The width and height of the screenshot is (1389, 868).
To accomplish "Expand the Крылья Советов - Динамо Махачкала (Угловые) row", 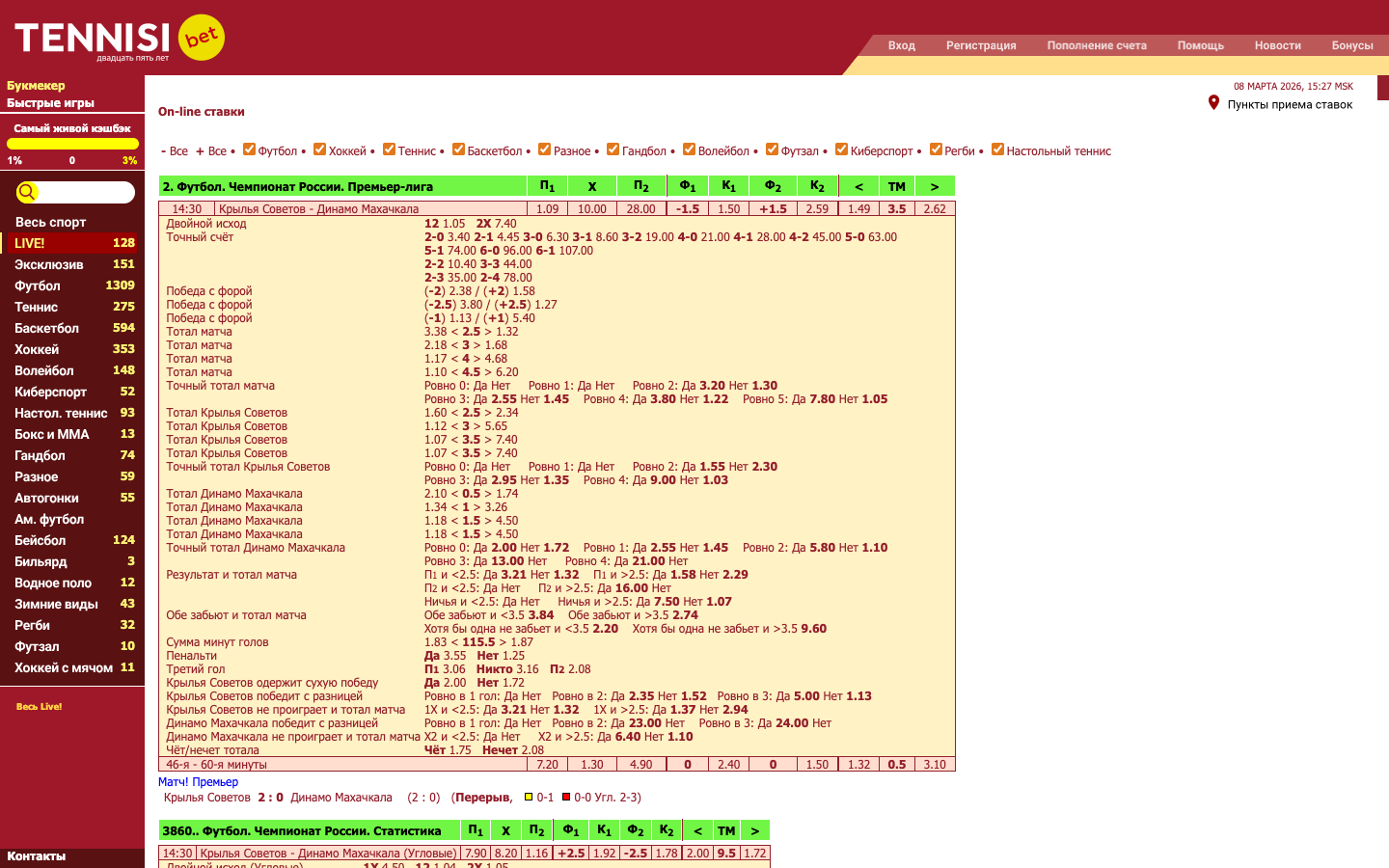I will pos(328,854).
